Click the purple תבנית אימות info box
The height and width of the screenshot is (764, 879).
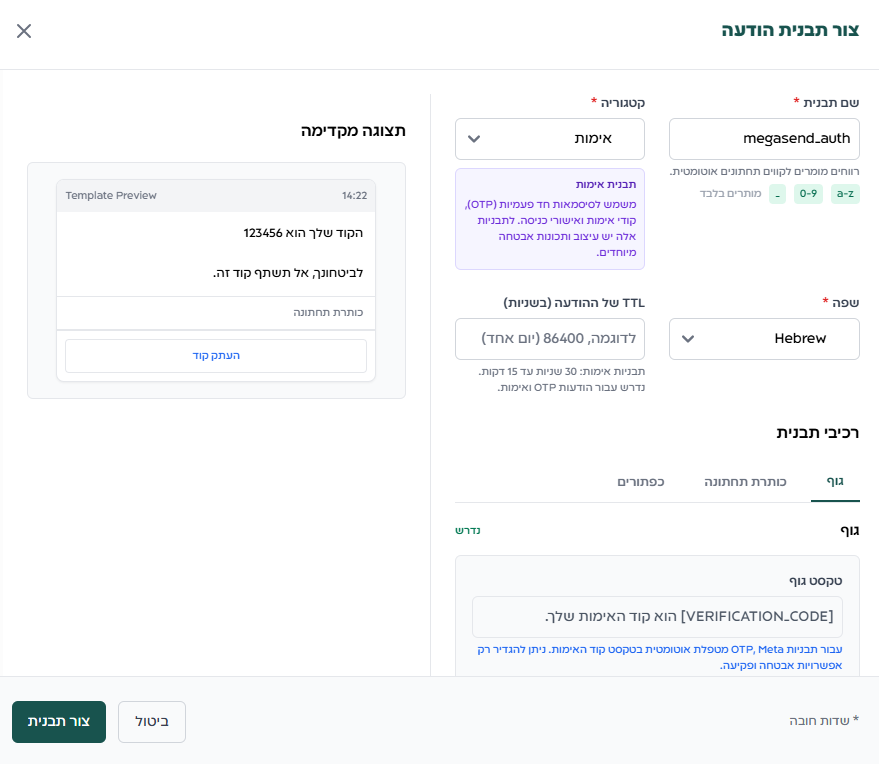549,219
